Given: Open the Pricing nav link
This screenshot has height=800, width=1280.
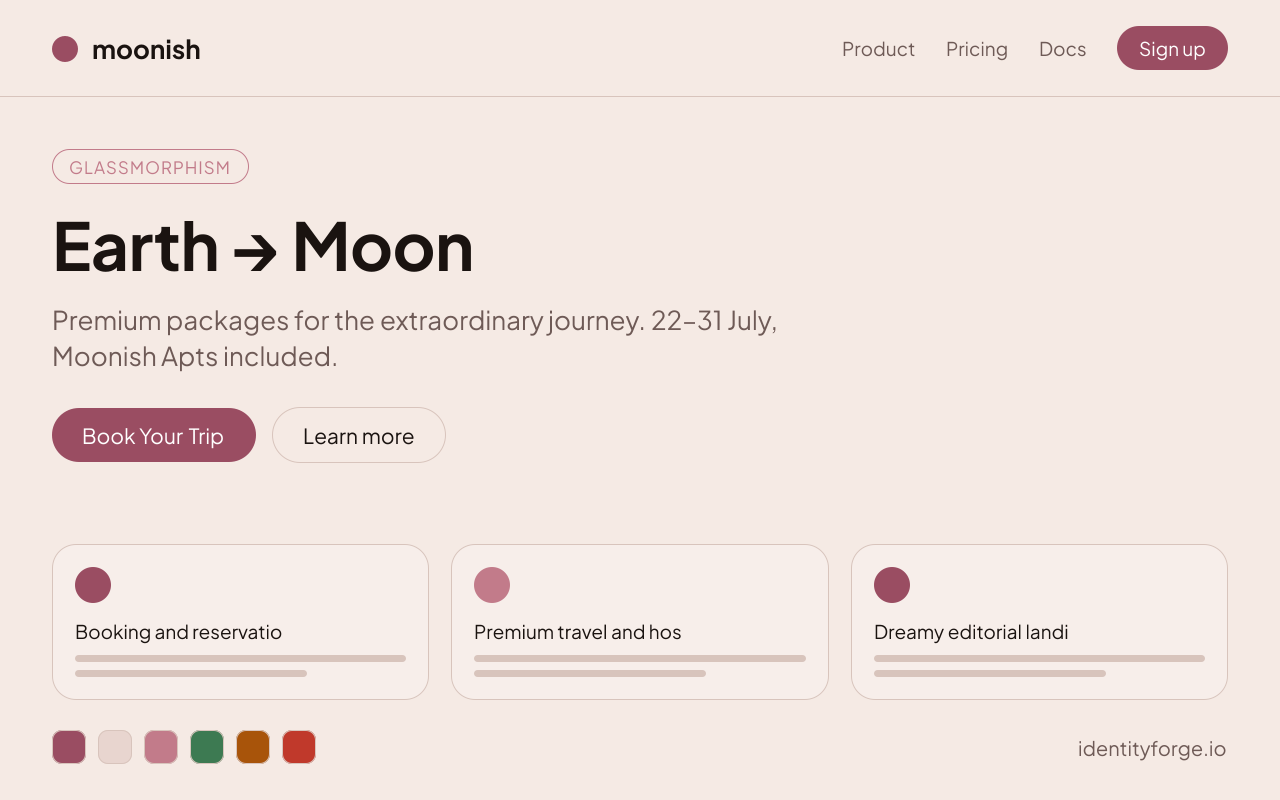Looking at the screenshot, I should (x=977, y=49).
